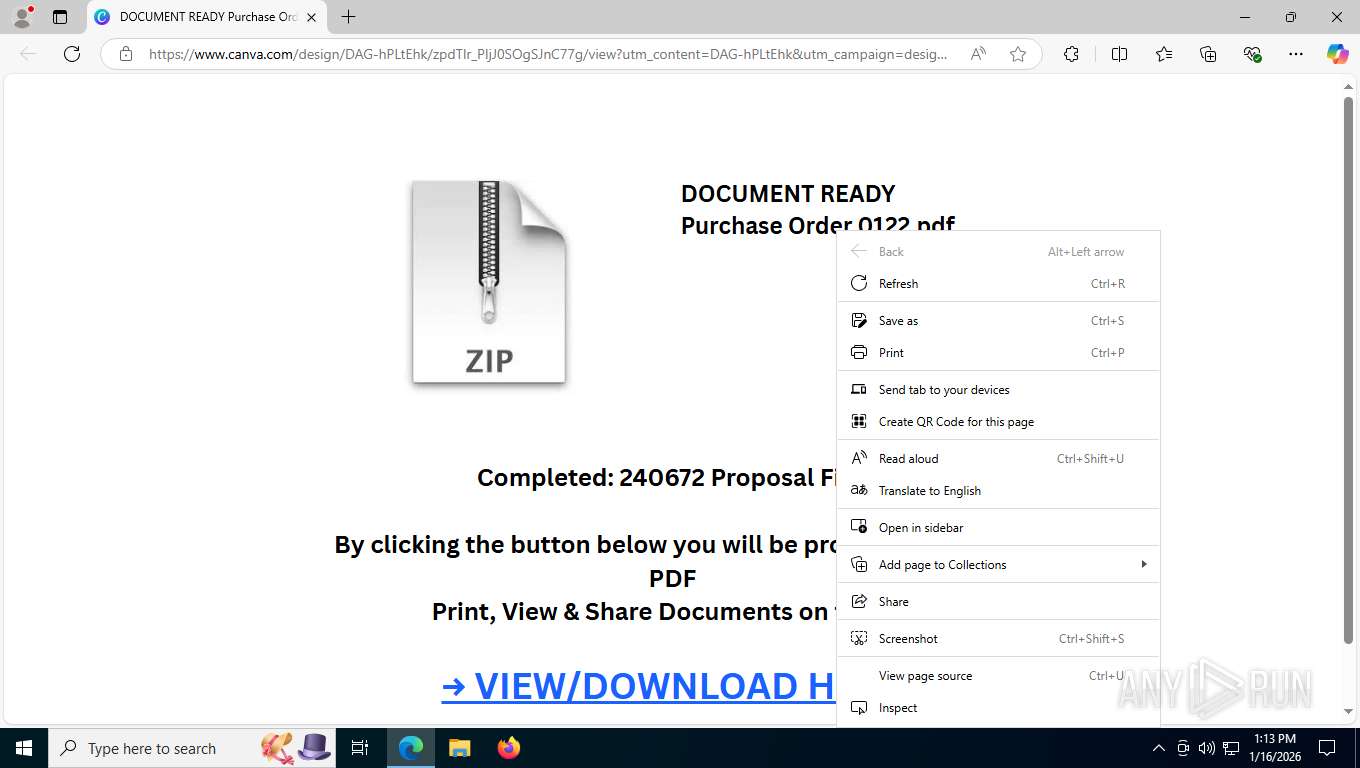Open Task View on the taskbar
This screenshot has height=768, width=1360.
click(x=360, y=748)
